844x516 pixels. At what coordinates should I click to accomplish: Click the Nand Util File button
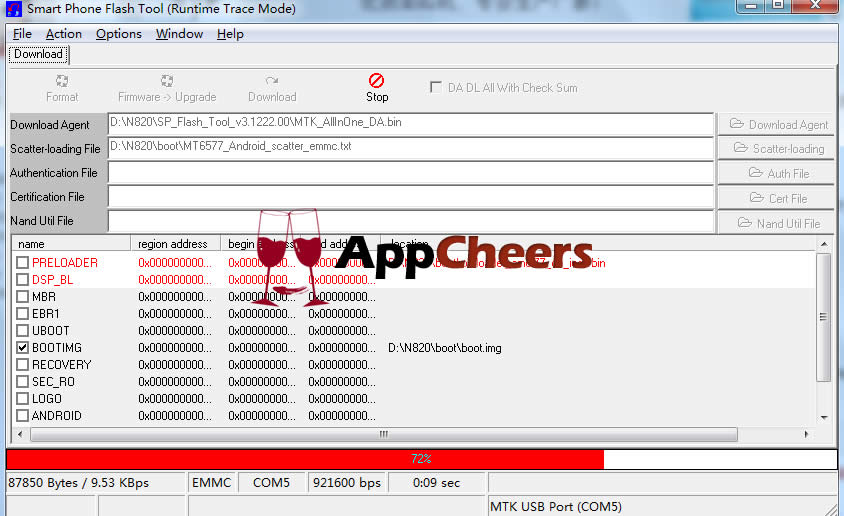(778, 223)
